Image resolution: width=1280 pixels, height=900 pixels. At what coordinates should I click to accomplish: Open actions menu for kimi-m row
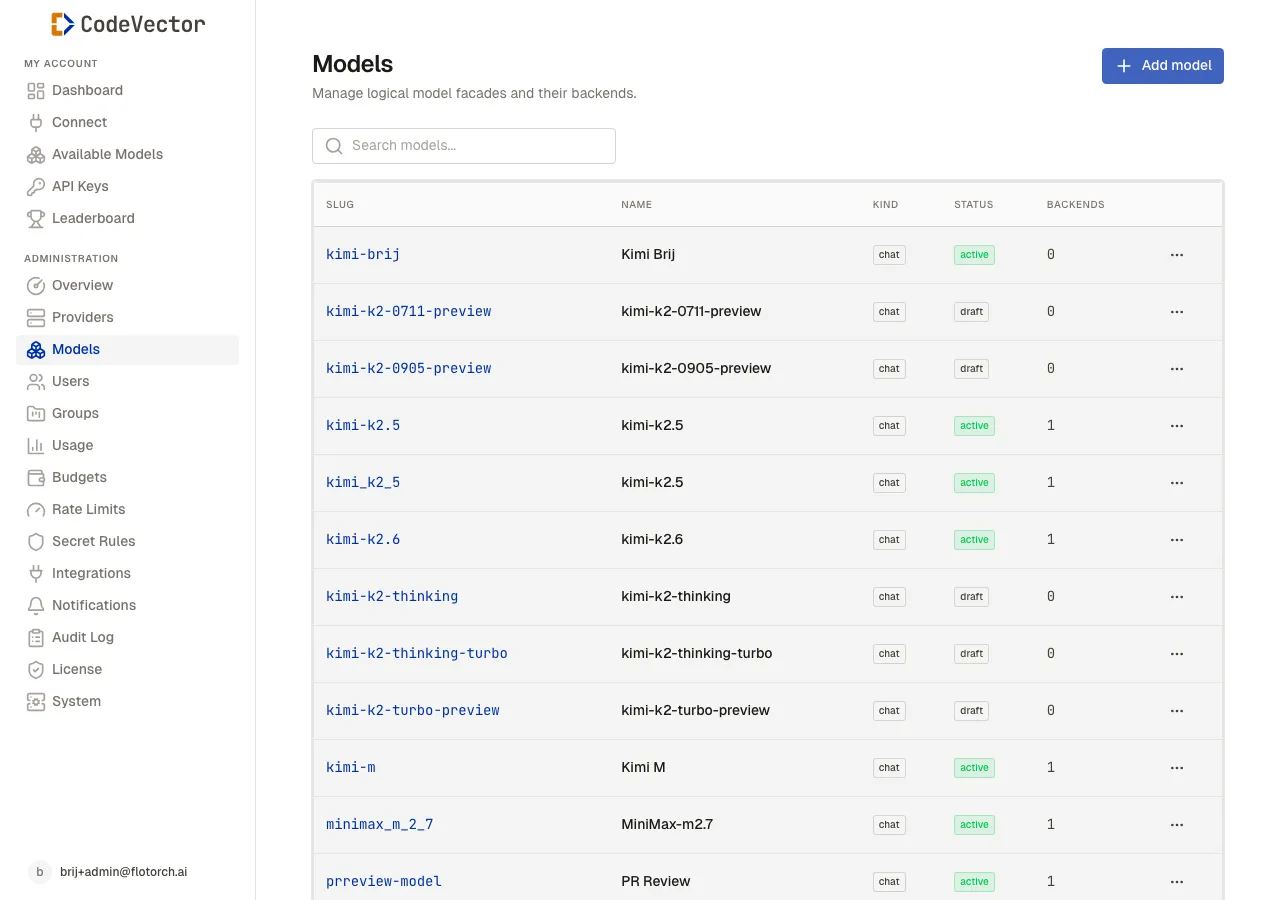click(x=1177, y=768)
